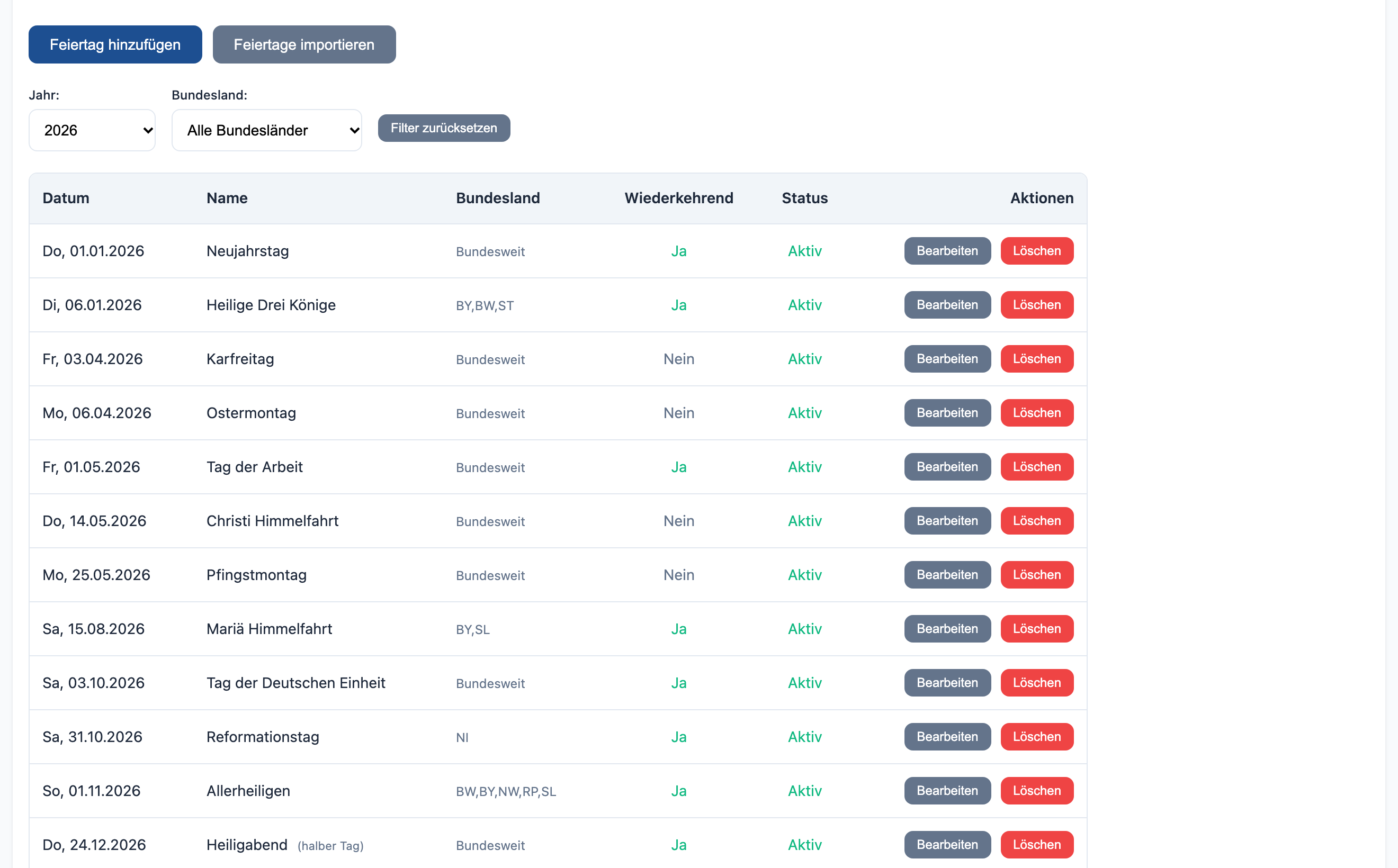The image size is (1398, 868).
Task: Open the Feiertage importieren dialog
Action: [x=304, y=44]
